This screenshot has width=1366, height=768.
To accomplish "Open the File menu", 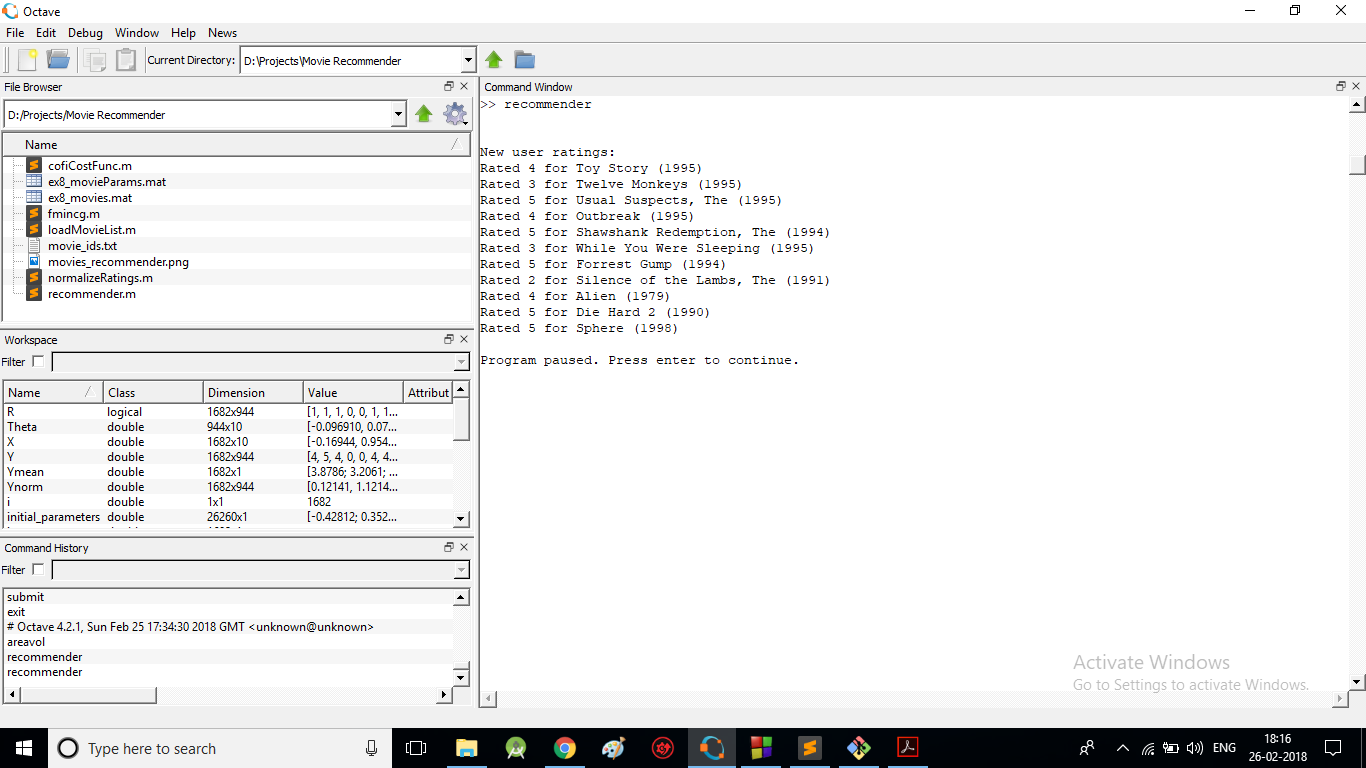I will coord(15,33).
